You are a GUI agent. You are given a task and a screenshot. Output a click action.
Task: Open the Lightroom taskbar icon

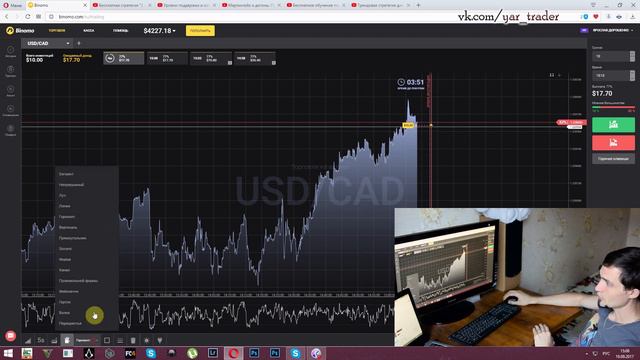click(x=213, y=353)
